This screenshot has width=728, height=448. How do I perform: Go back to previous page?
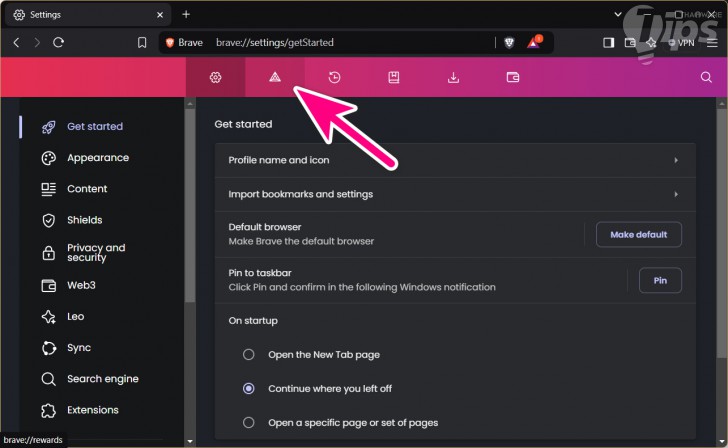point(17,43)
